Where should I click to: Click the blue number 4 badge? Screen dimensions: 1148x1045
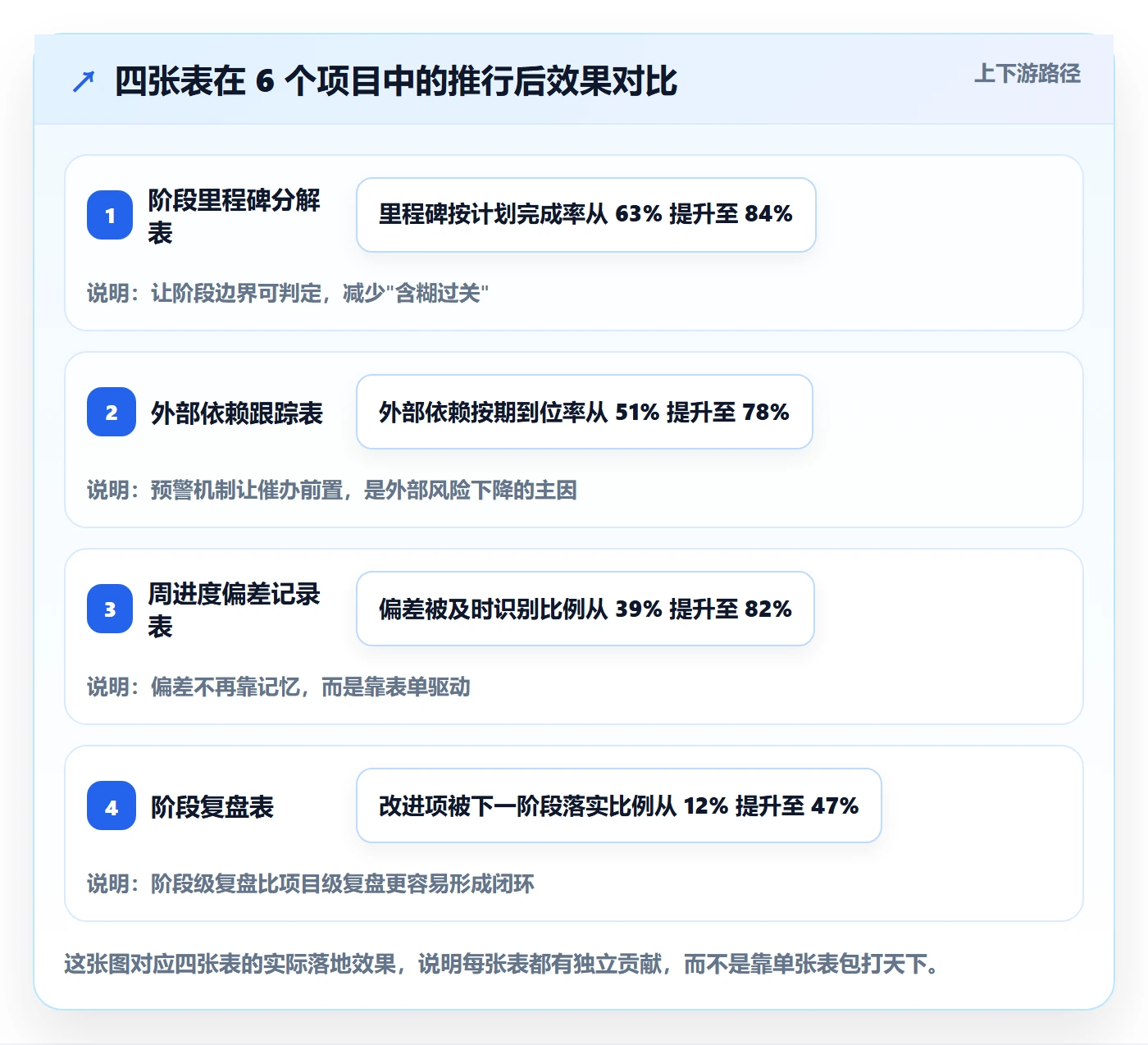tap(111, 805)
